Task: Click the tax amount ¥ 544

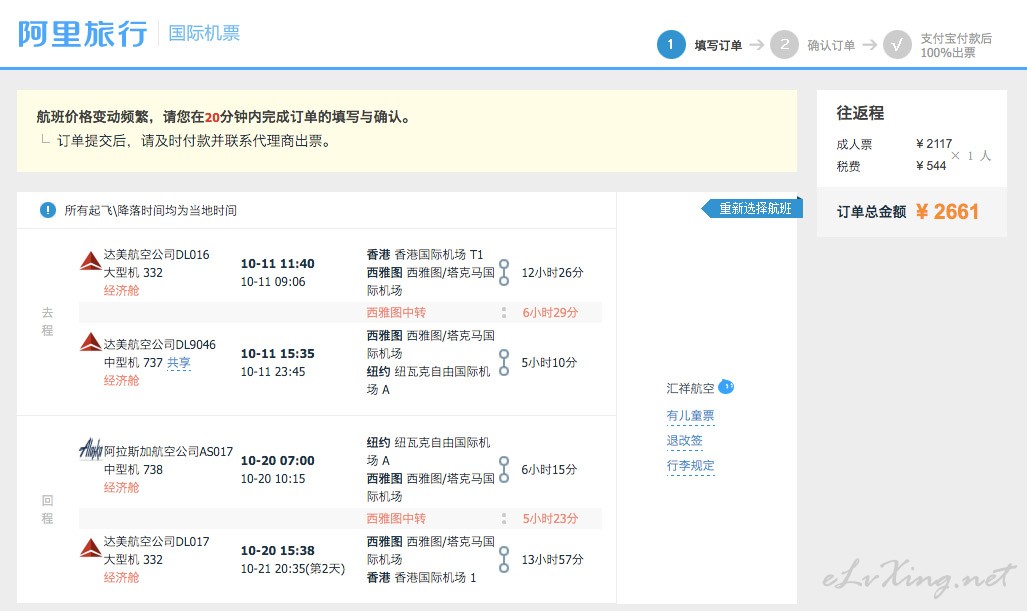Action: pos(931,166)
